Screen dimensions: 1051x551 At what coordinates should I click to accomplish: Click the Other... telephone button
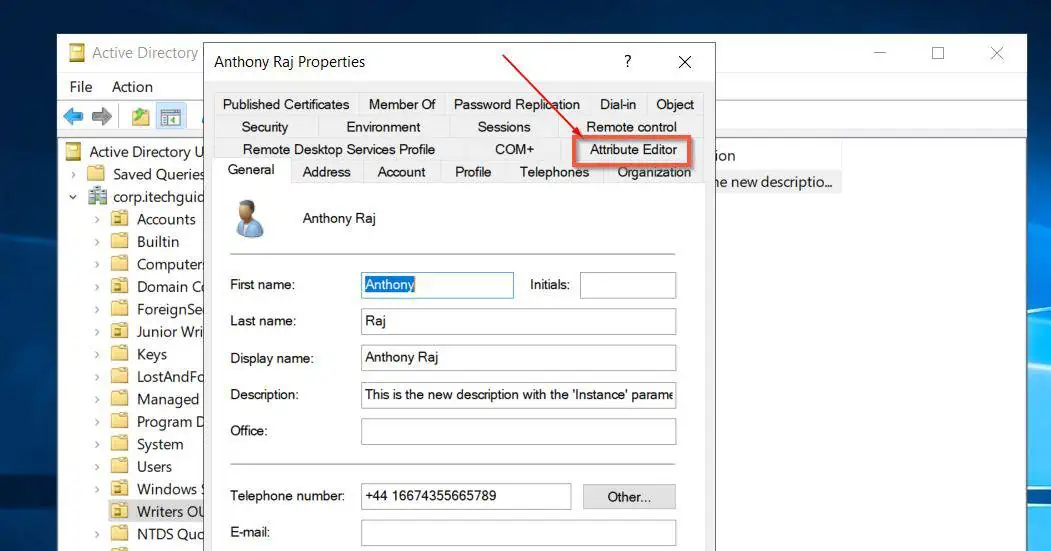[x=629, y=497]
